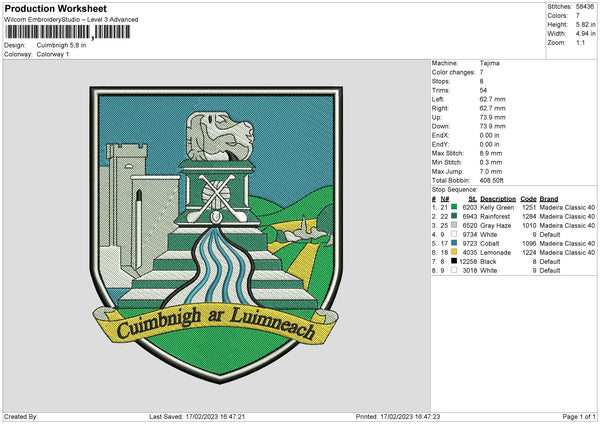This screenshot has height=424, width=600.
Task: Click the Kelly Green color swatch
Action: [454, 207]
